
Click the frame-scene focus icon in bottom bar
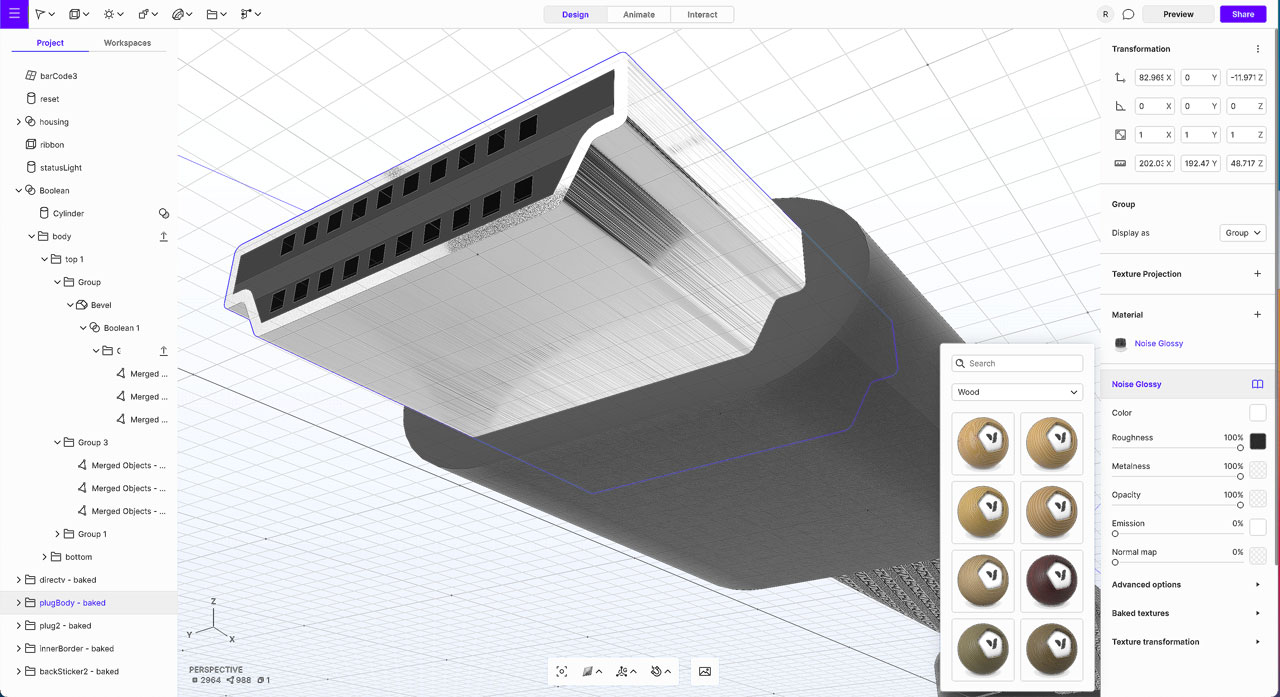tap(562, 672)
